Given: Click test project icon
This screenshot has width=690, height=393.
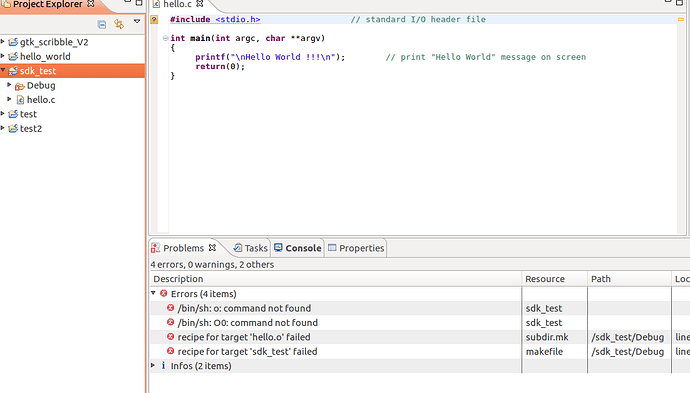Looking at the screenshot, I should pos(13,114).
